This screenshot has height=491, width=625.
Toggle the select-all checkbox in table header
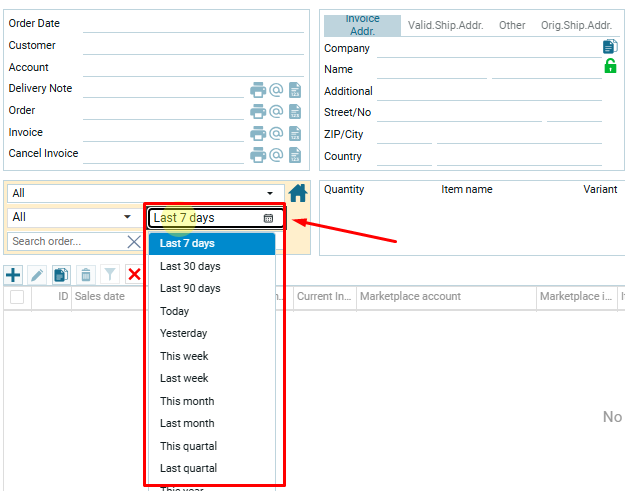tap(17, 297)
